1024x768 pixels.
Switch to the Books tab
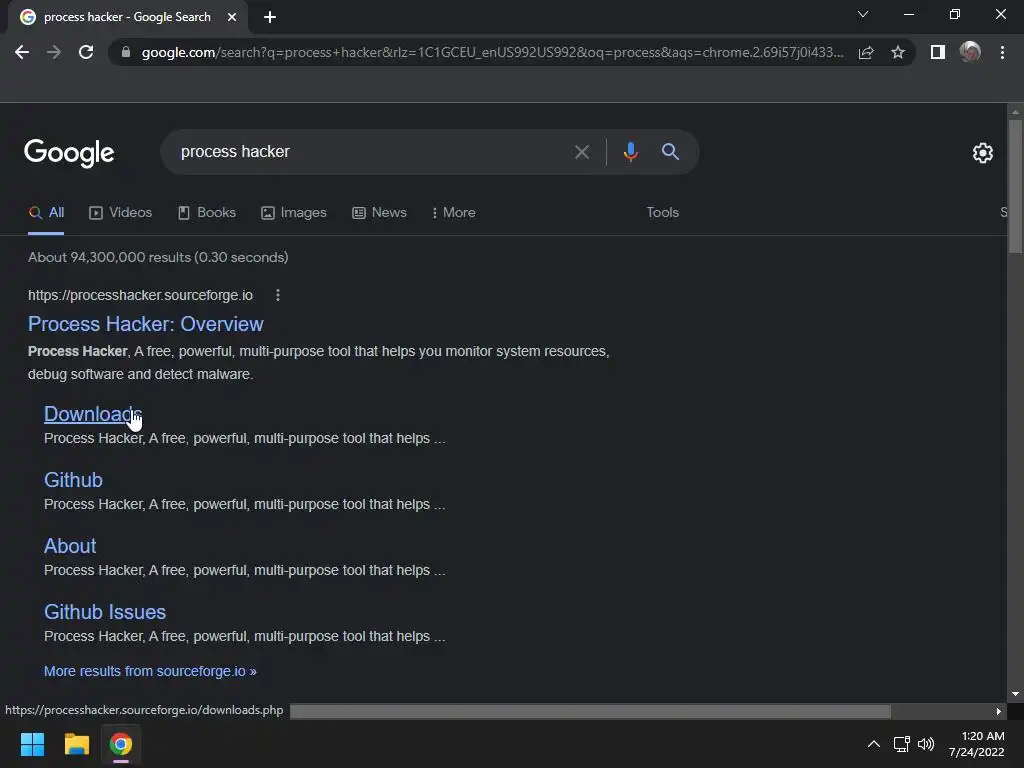[207, 213]
